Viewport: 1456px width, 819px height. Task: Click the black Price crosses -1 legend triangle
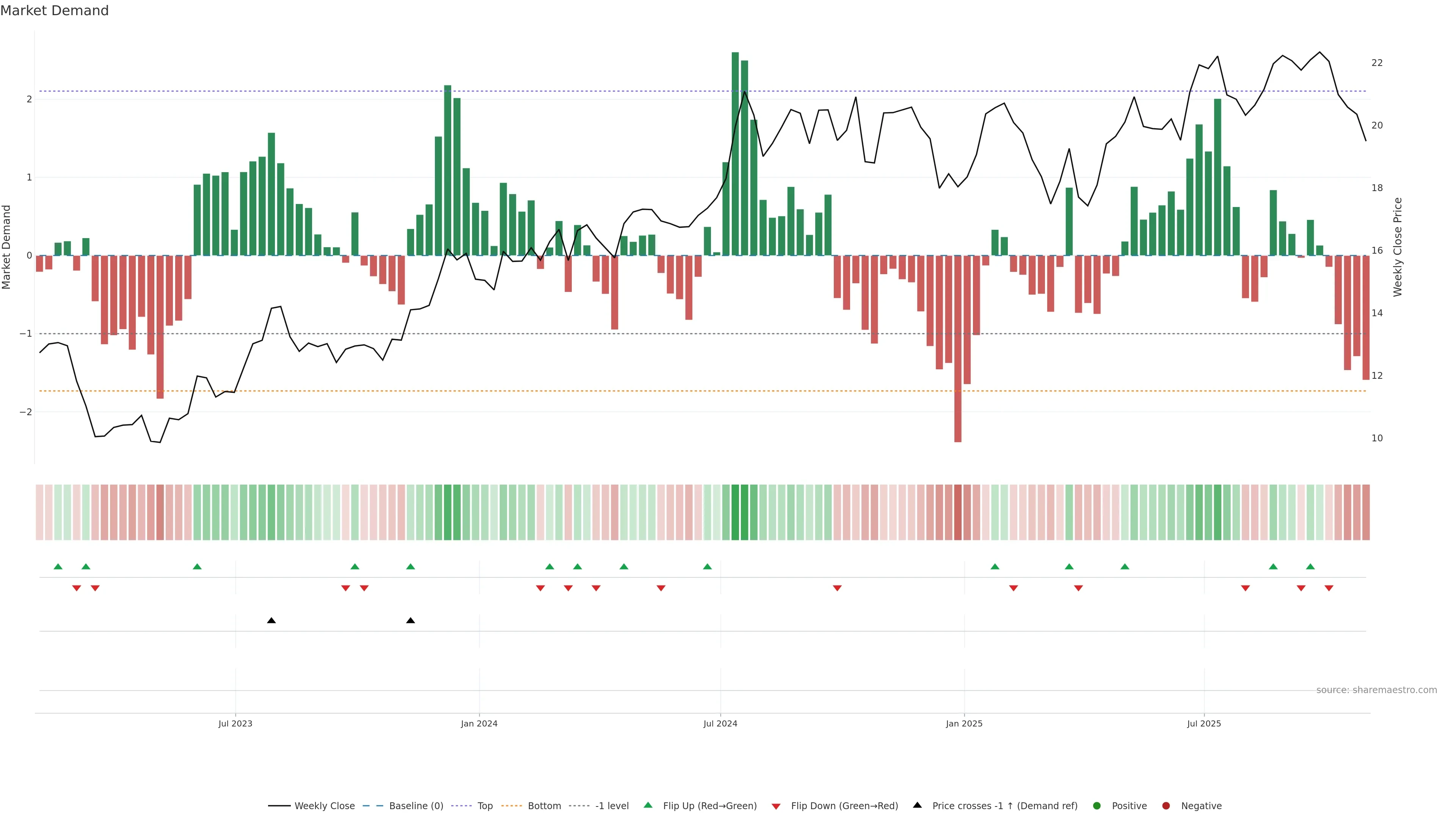[x=917, y=805]
